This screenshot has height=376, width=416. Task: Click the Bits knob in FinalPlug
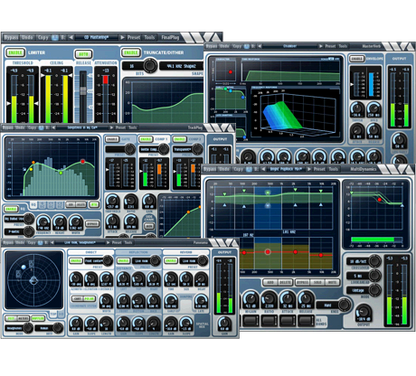[150, 65]
